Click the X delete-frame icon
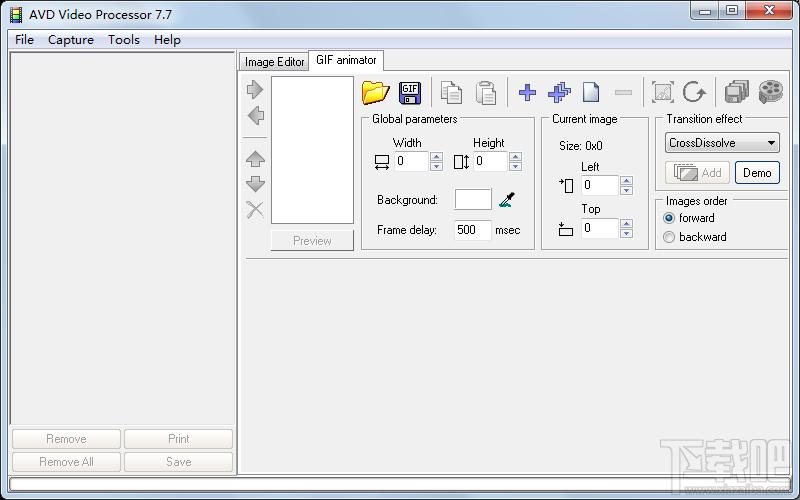This screenshot has height=500, width=800. coord(255,209)
